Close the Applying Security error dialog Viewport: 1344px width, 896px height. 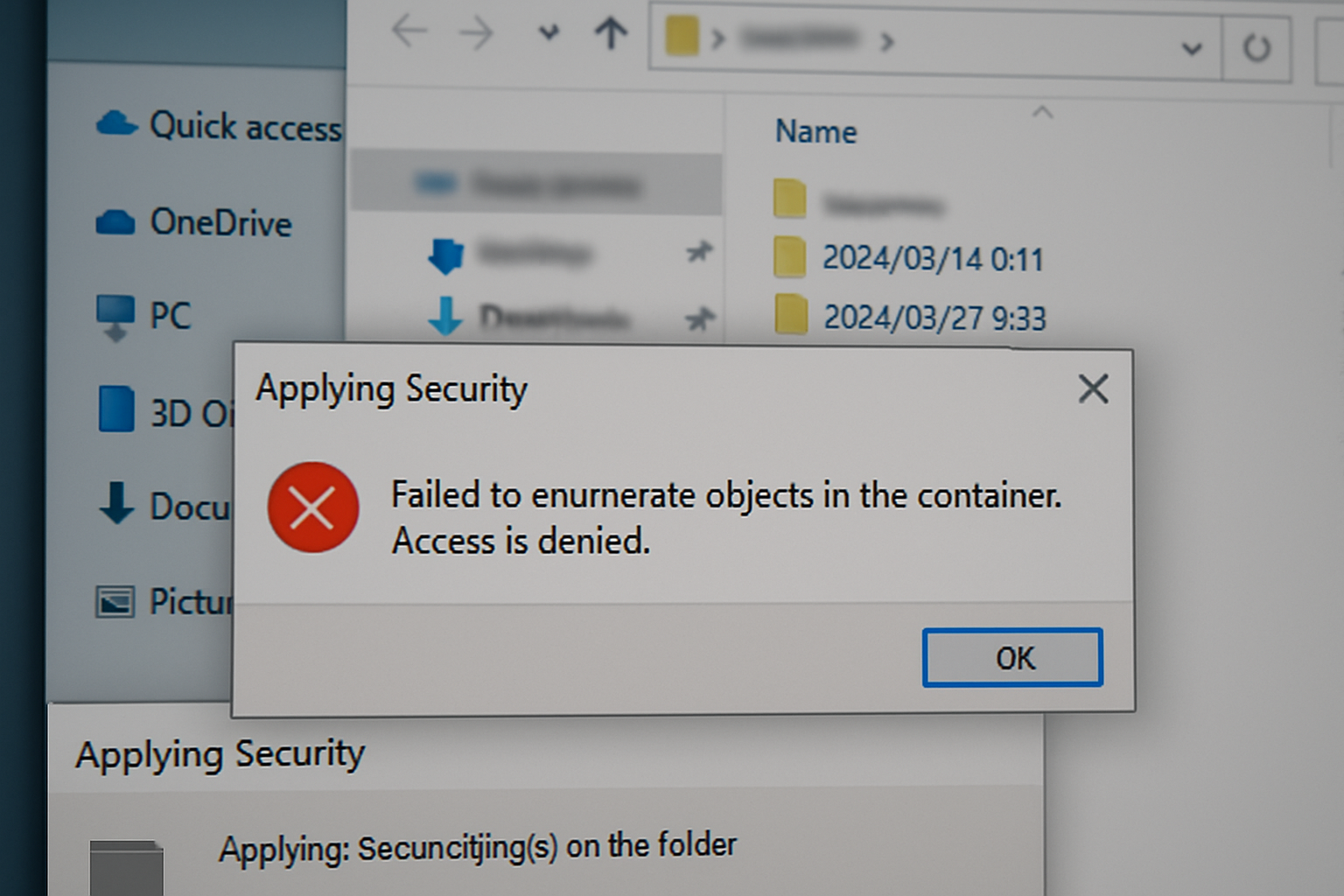1093,388
